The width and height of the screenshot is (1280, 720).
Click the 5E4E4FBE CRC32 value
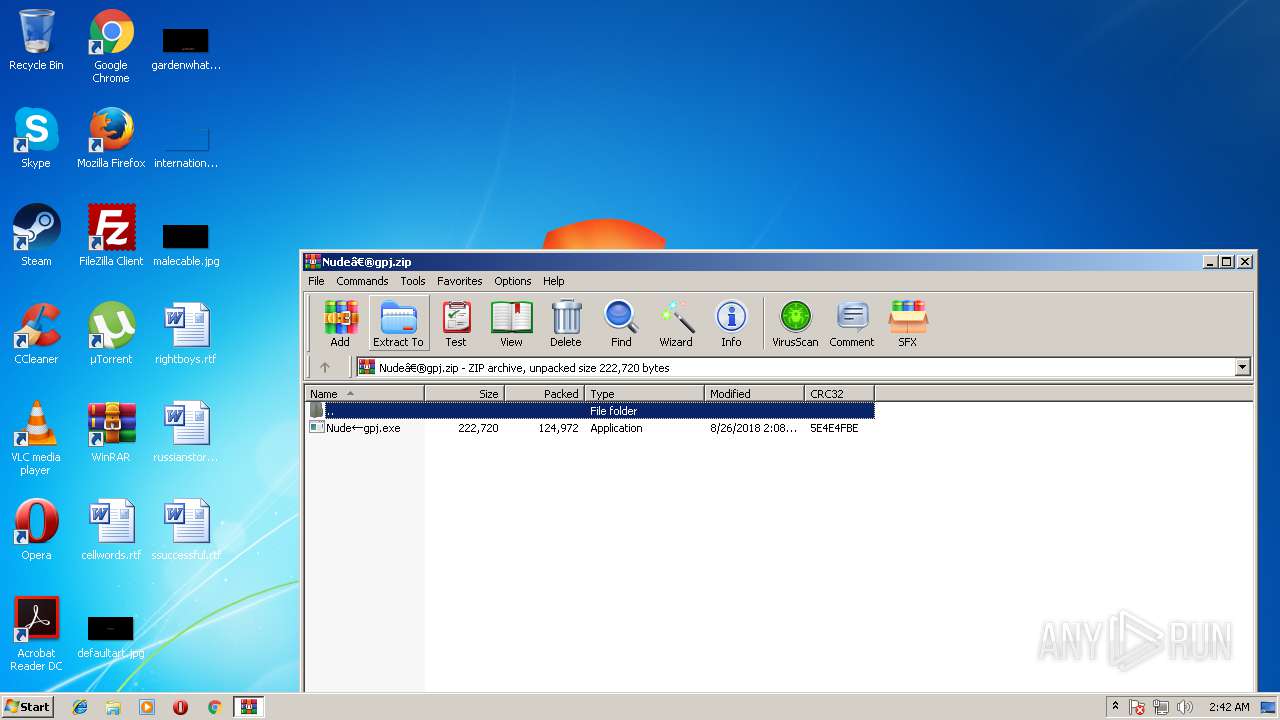point(834,428)
